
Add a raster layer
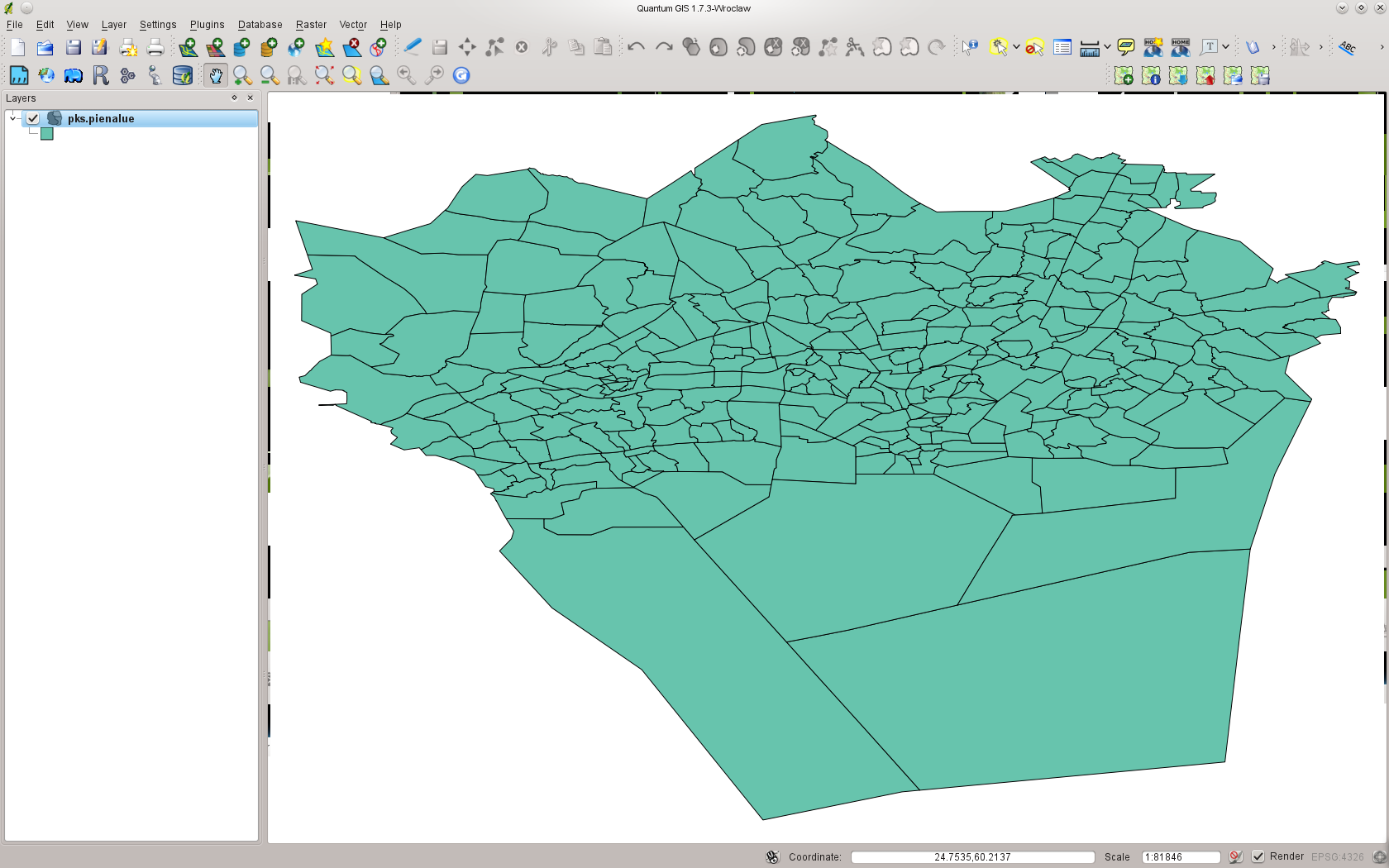215,47
